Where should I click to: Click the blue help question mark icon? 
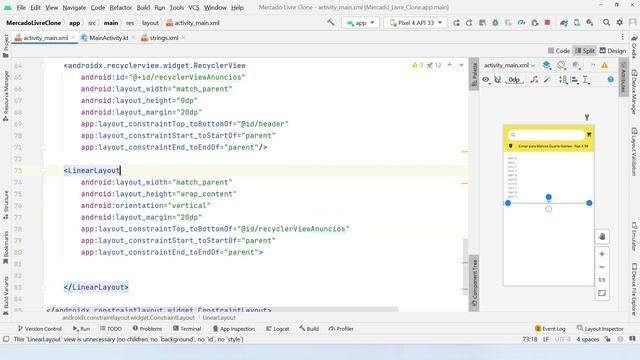(x=610, y=80)
